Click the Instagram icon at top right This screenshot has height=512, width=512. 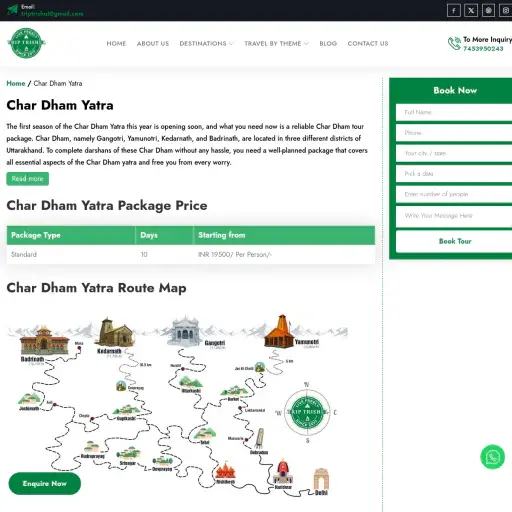[x=506, y=11]
